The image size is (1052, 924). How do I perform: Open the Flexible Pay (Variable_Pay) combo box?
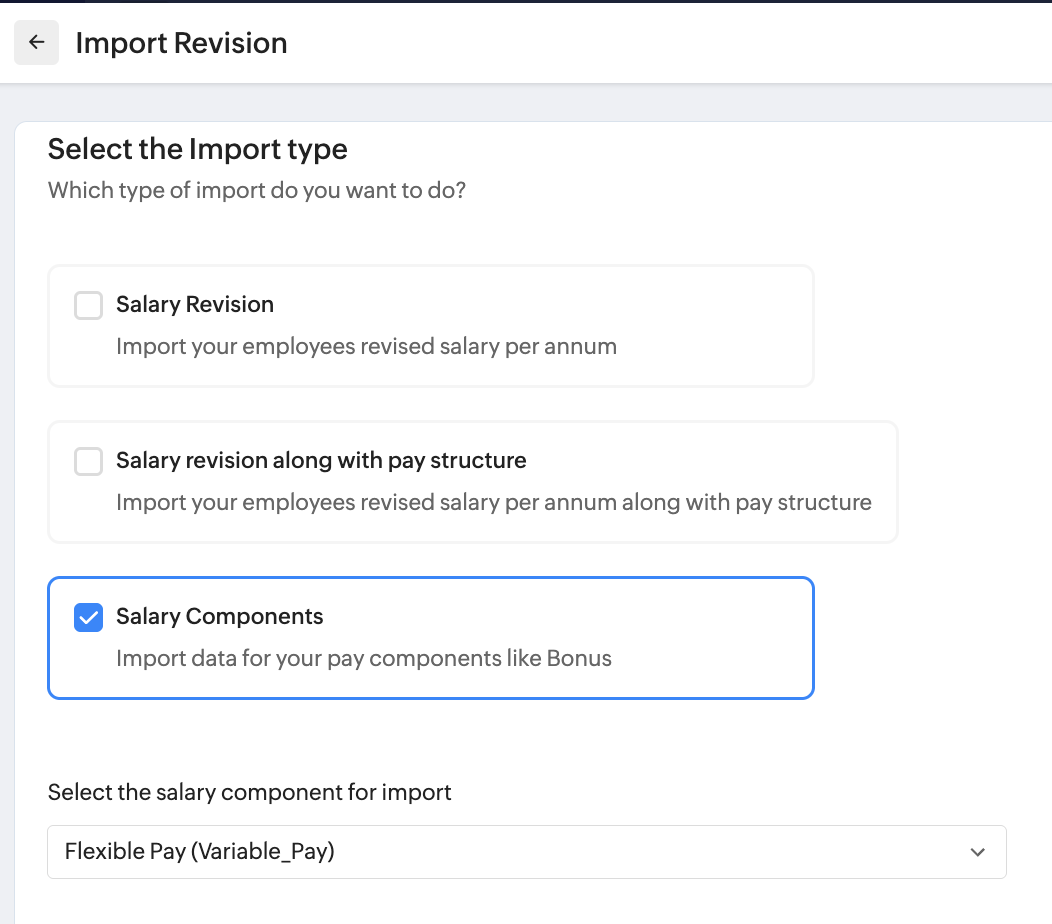tap(500, 852)
